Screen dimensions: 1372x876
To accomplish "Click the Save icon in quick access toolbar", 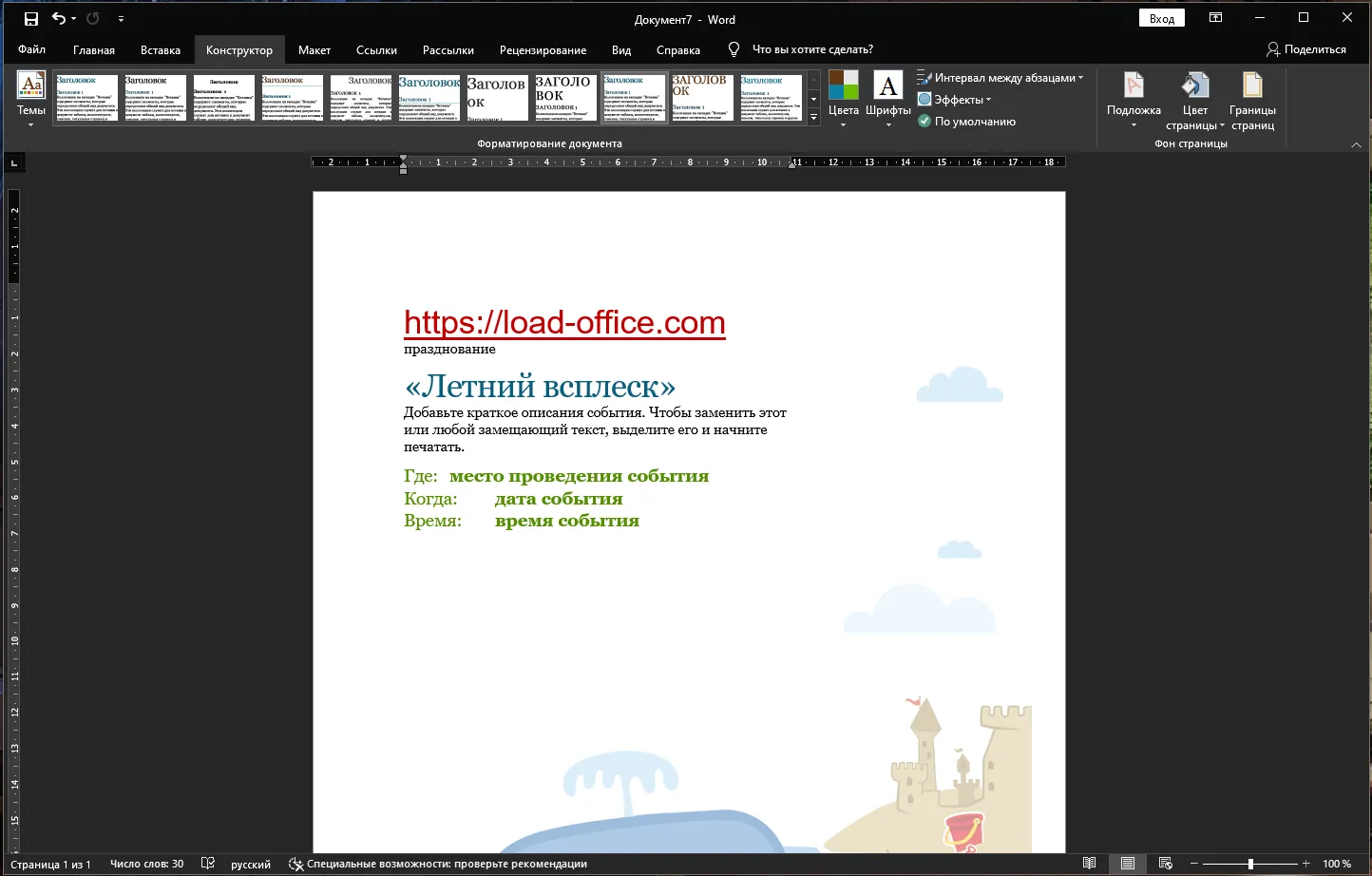I will click(x=30, y=19).
